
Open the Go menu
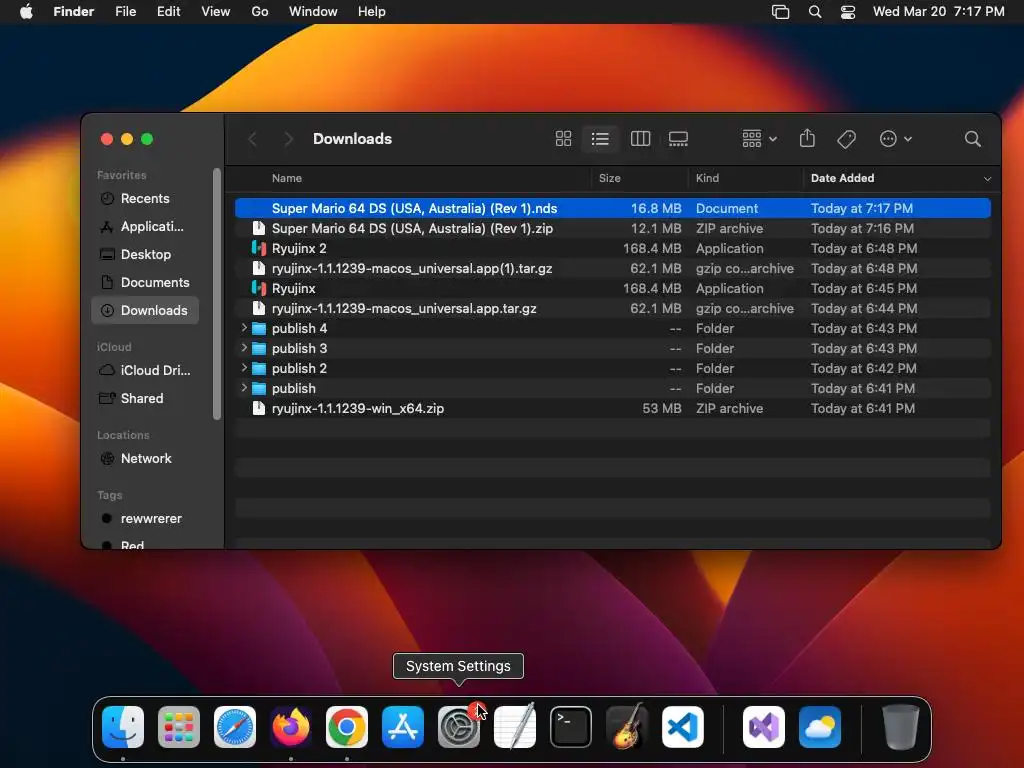[x=260, y=12]
